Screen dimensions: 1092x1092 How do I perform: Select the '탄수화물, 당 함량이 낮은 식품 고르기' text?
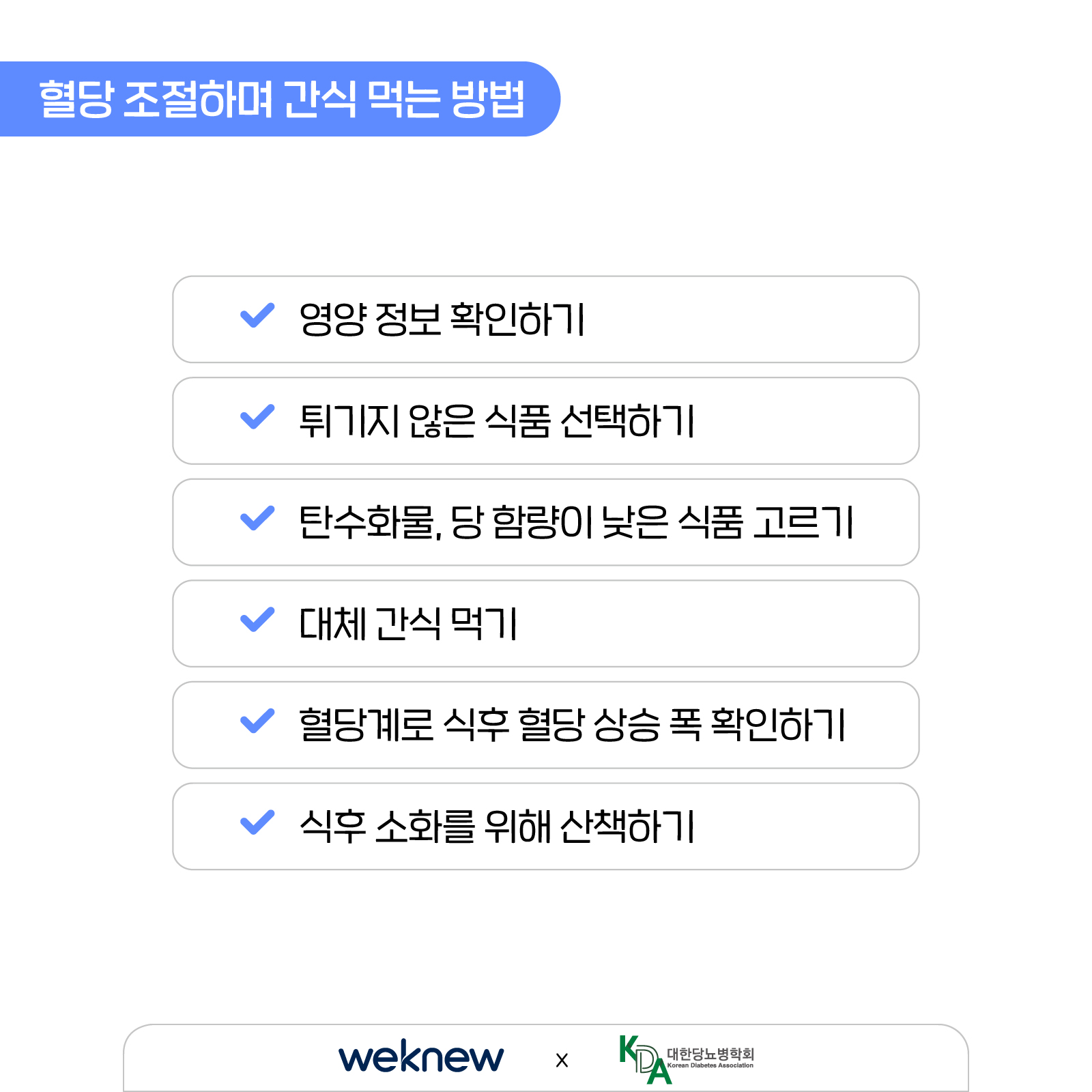[576, 523]
